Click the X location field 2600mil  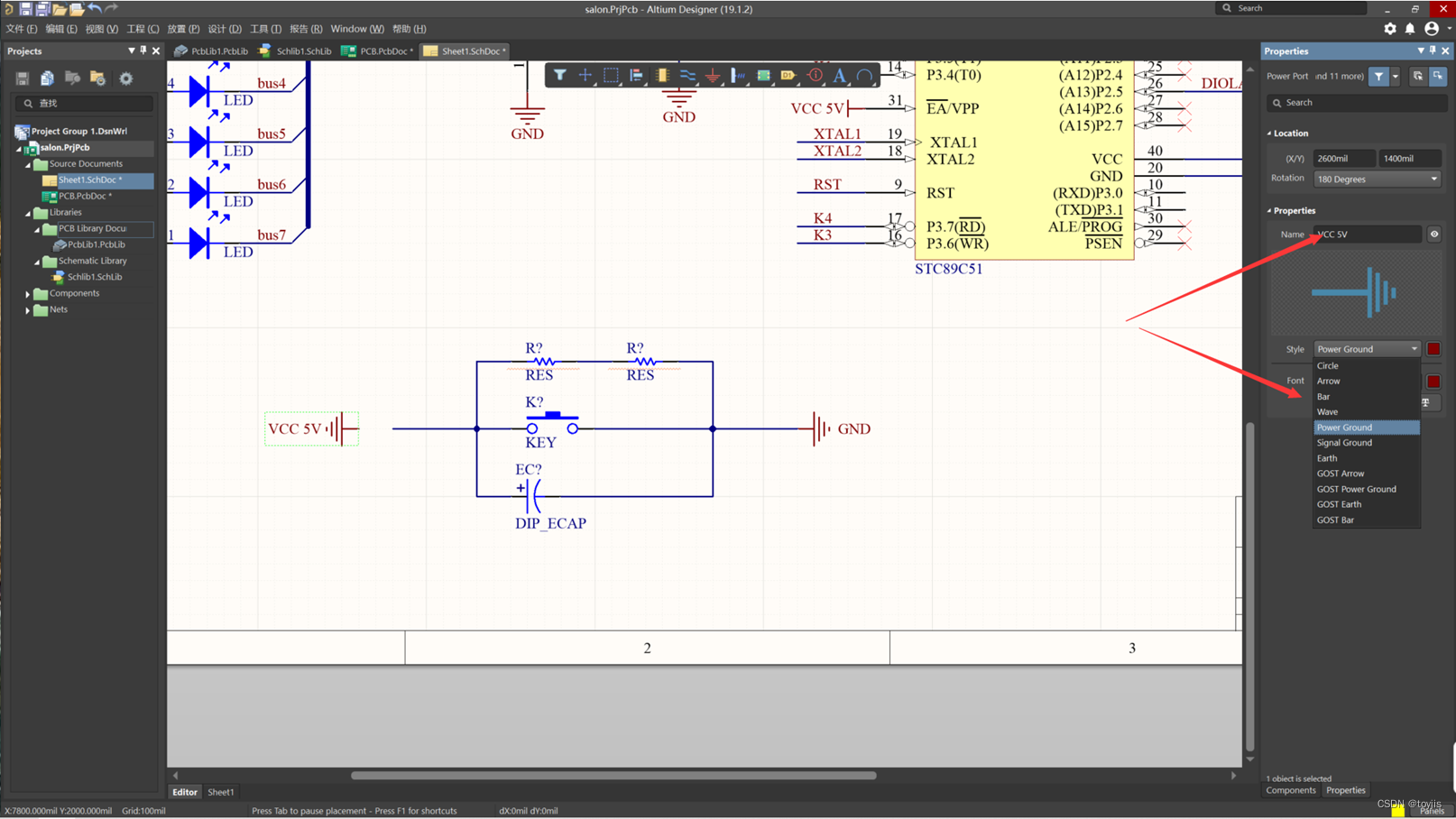click(1344, 159)
